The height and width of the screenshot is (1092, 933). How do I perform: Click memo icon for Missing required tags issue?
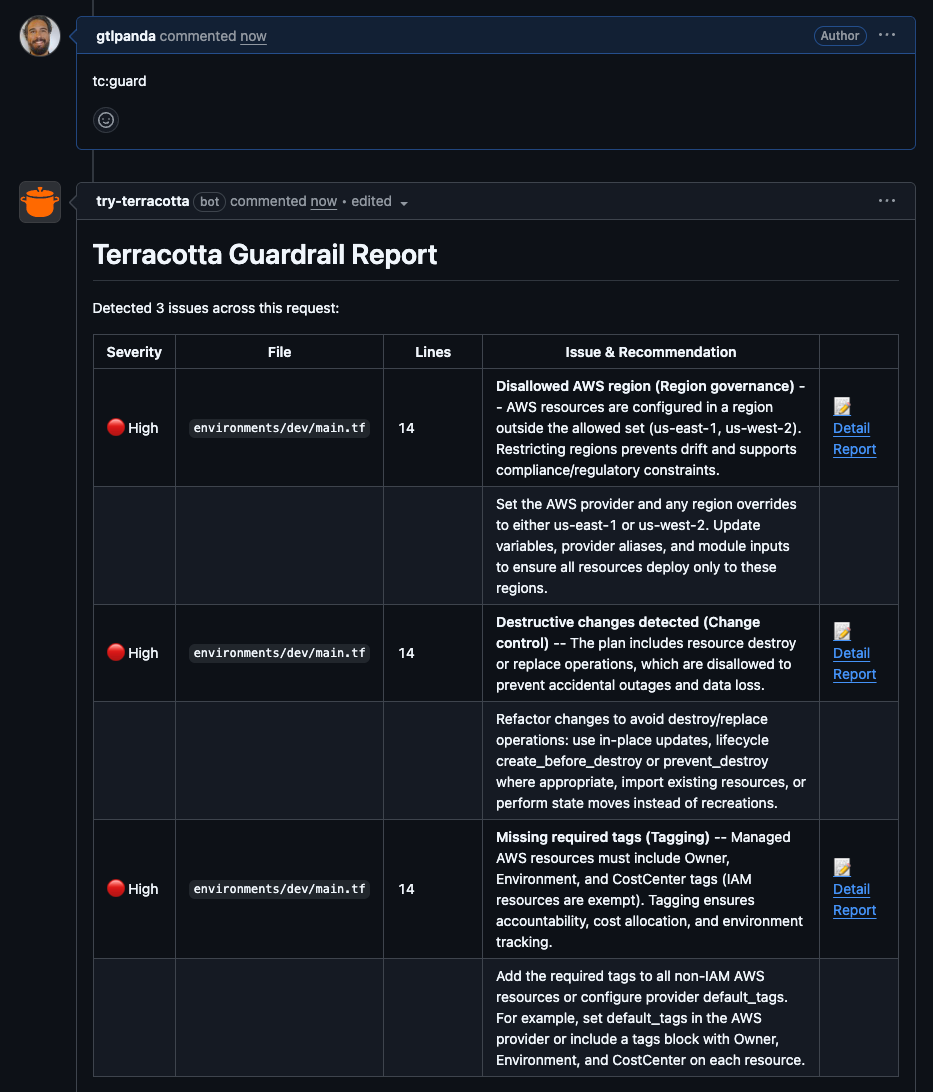[842, 868]
